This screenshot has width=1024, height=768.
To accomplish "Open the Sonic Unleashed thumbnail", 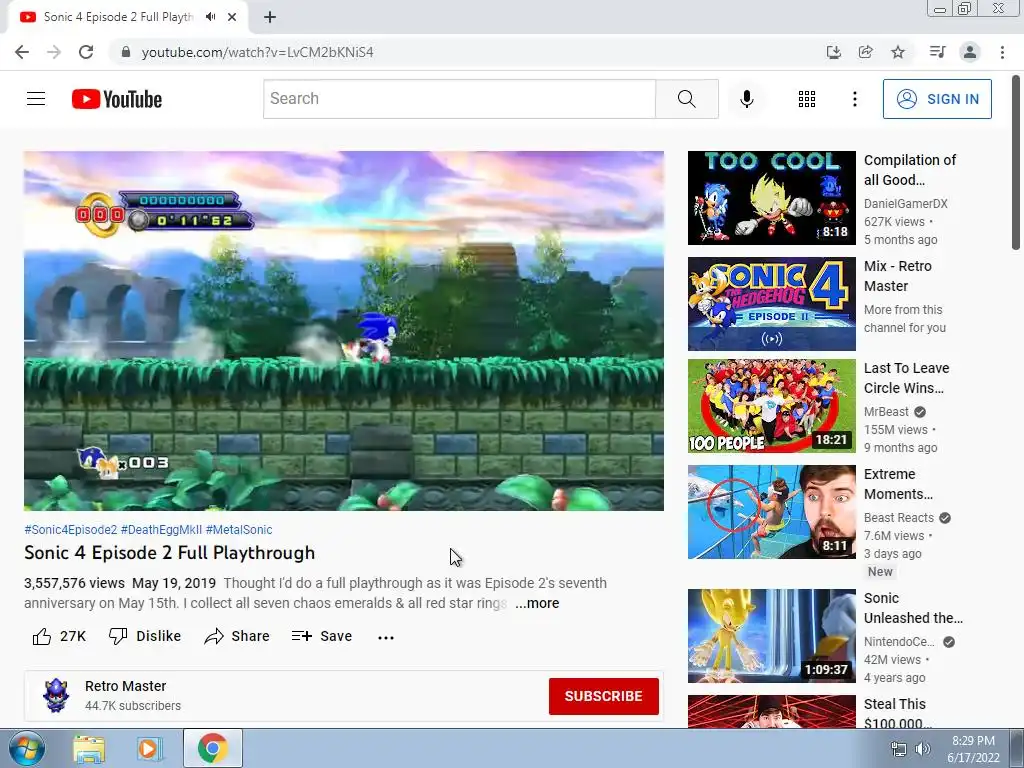I will coord(771,636).
